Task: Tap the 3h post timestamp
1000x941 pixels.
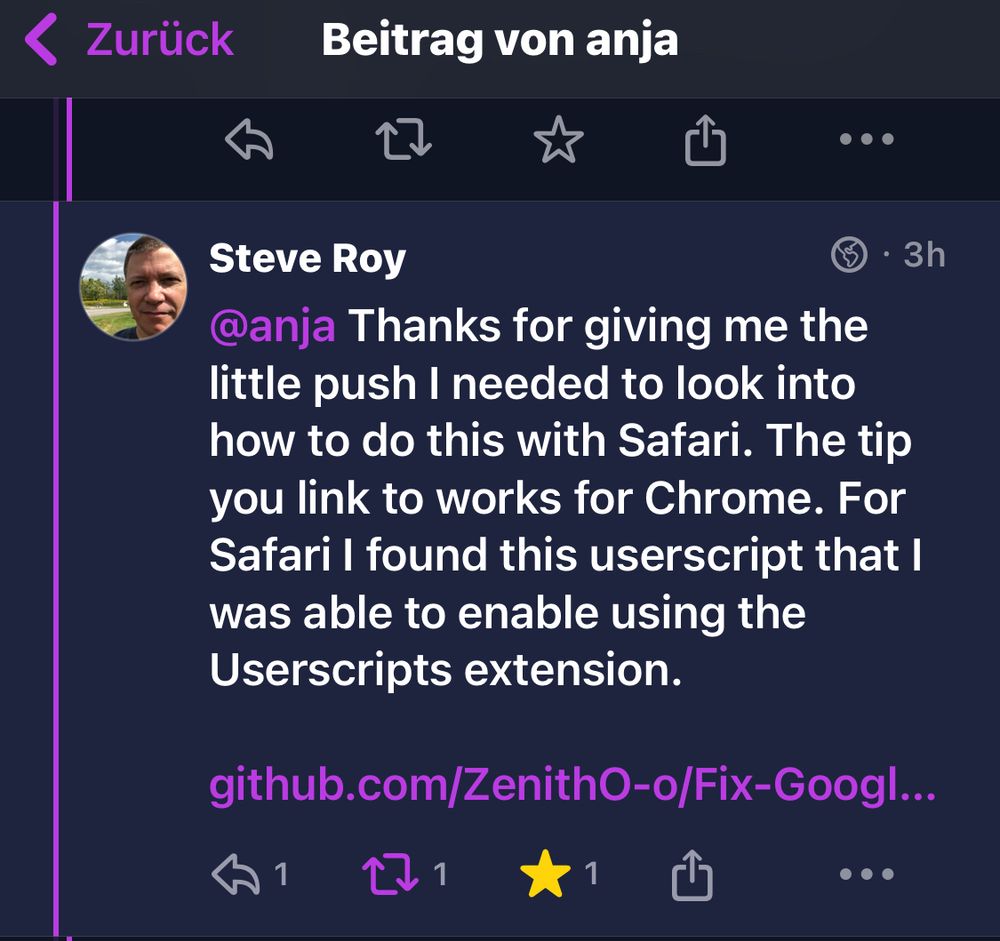Action: coord(924,256)
